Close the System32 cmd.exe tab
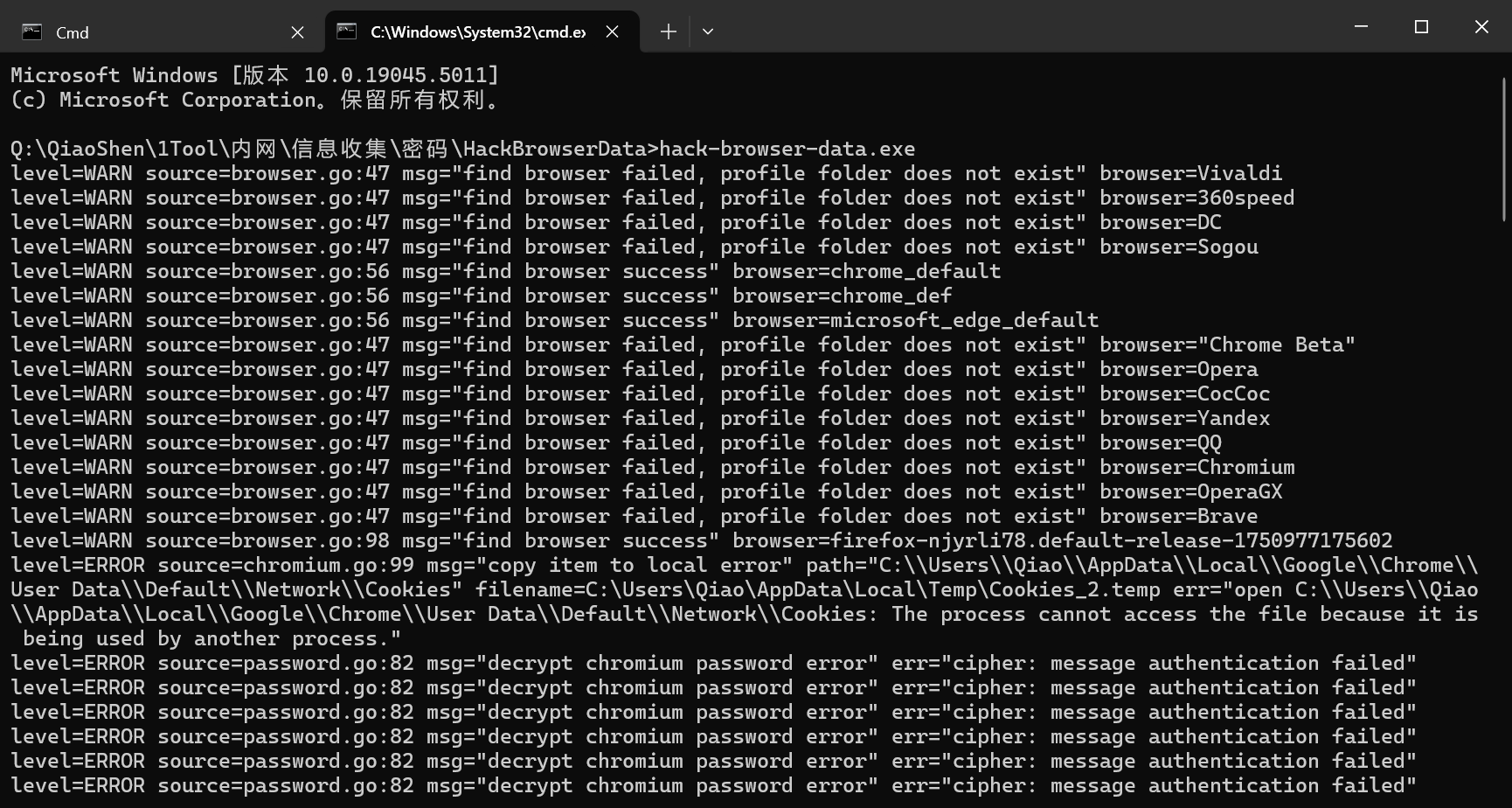Screen dimensions: 1512x808 [613, 31]
